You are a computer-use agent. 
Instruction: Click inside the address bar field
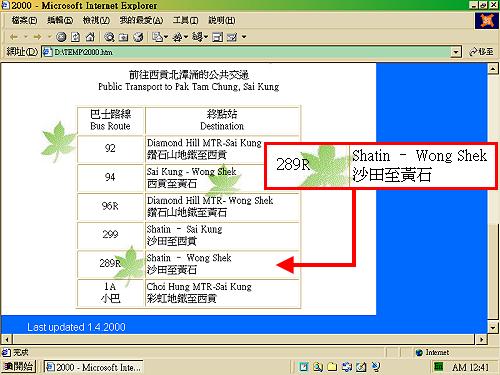tap(247, 52)
